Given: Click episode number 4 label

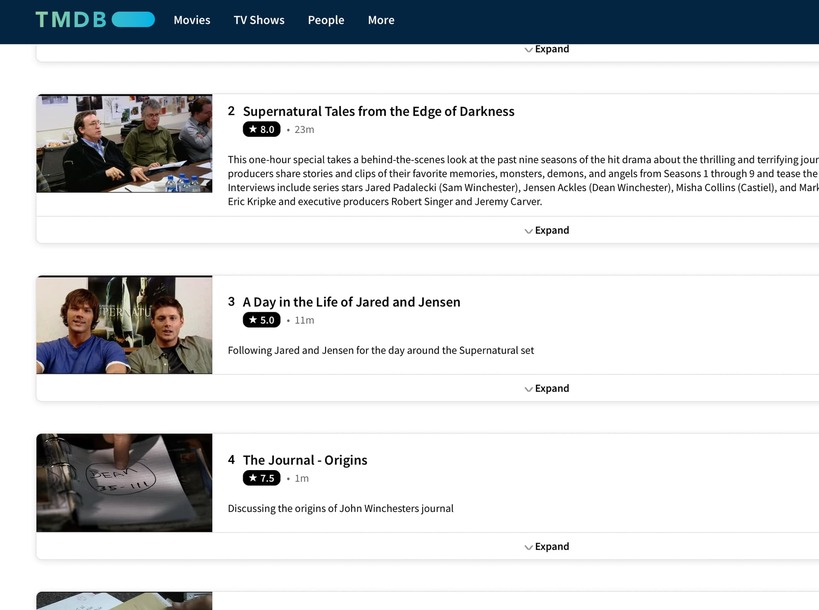Looking at the screenshot, I should click(x=231, y=460).
